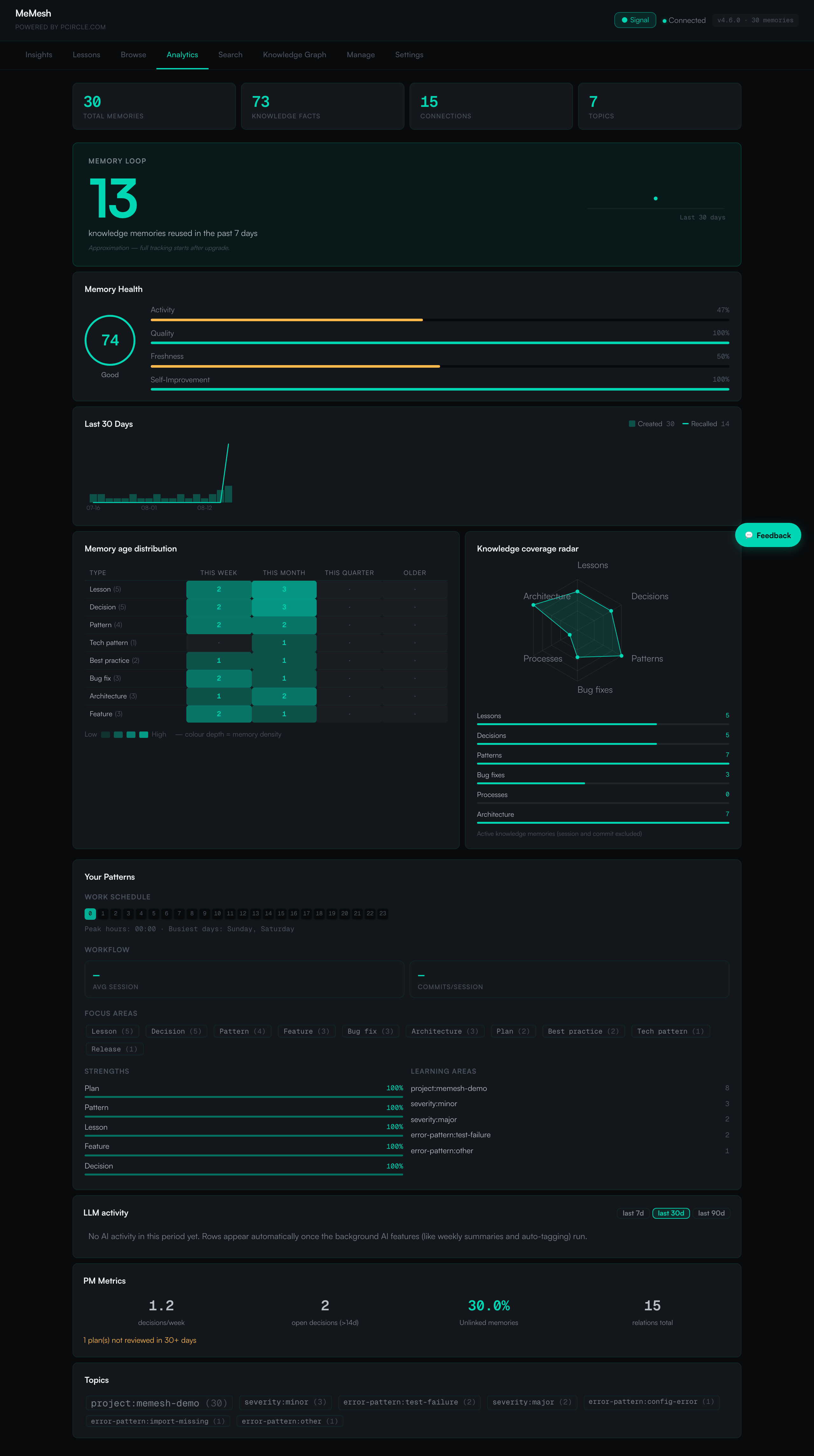
Task: Click hour 12 in work schedule
Action: pos(243,913)
